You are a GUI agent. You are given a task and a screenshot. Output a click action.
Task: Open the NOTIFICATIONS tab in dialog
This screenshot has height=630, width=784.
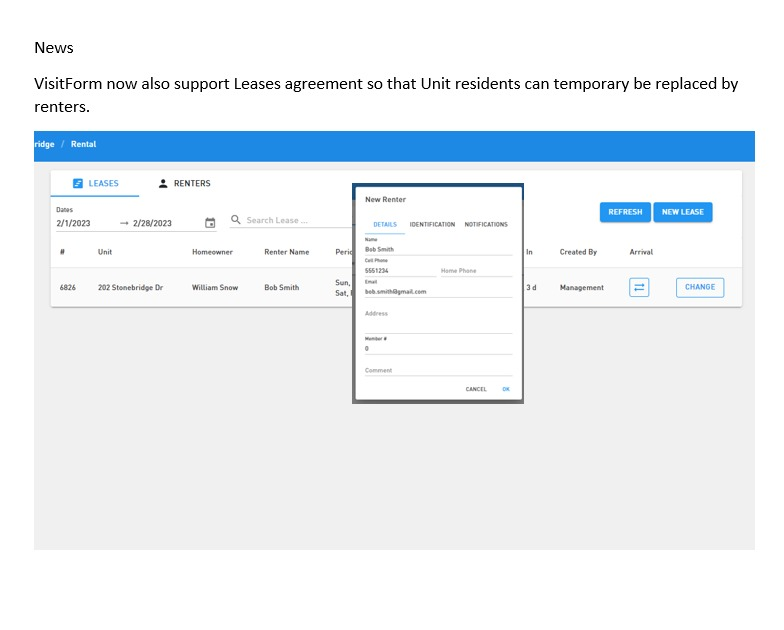pyautogui.click(x=486, y=224)
